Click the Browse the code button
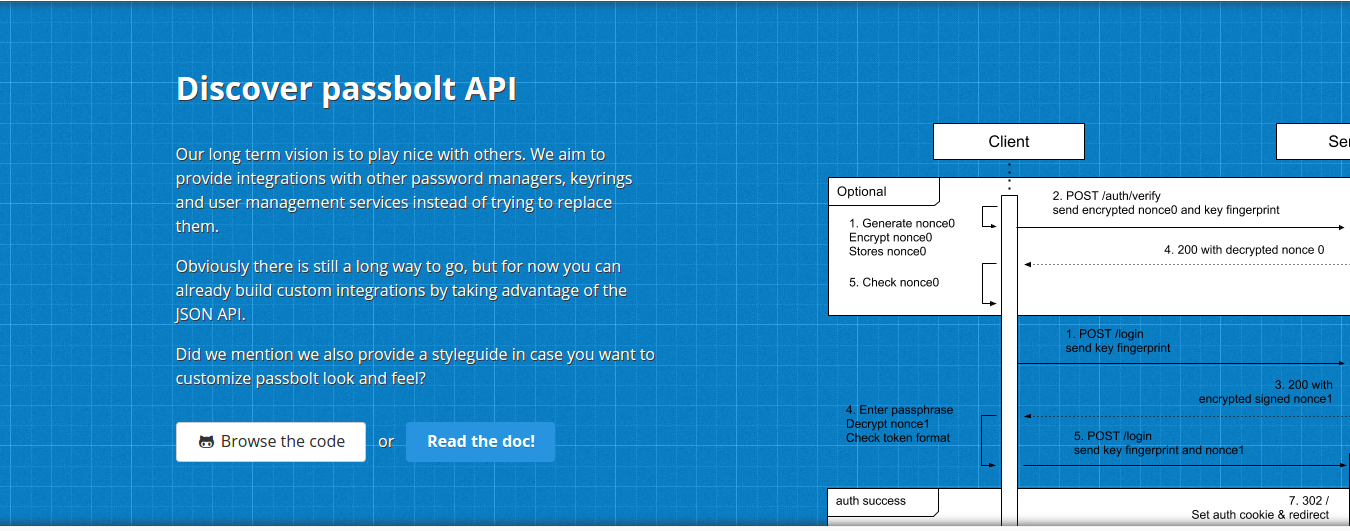Screen dimensions: 1350x531 270,441
